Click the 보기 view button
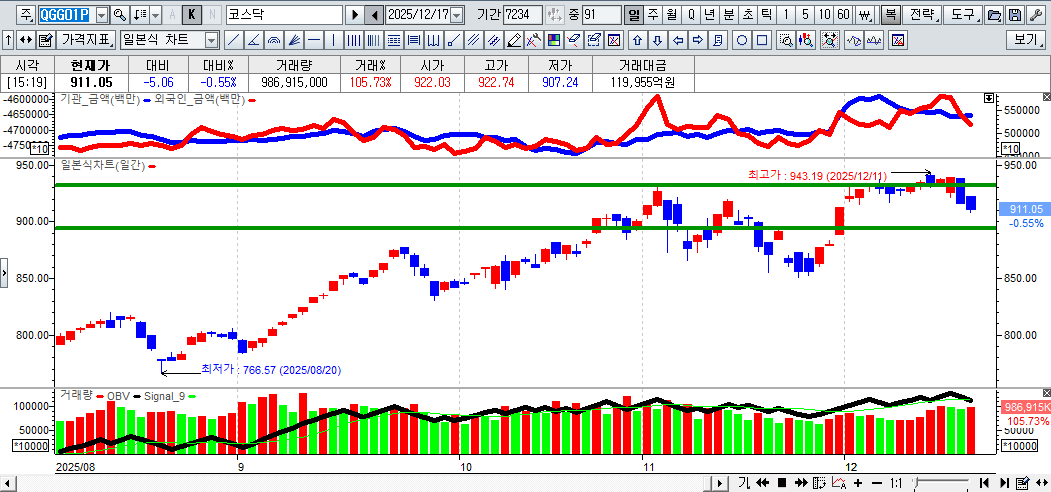Screen dimensions: 1051x492 tap(1026, 40)
